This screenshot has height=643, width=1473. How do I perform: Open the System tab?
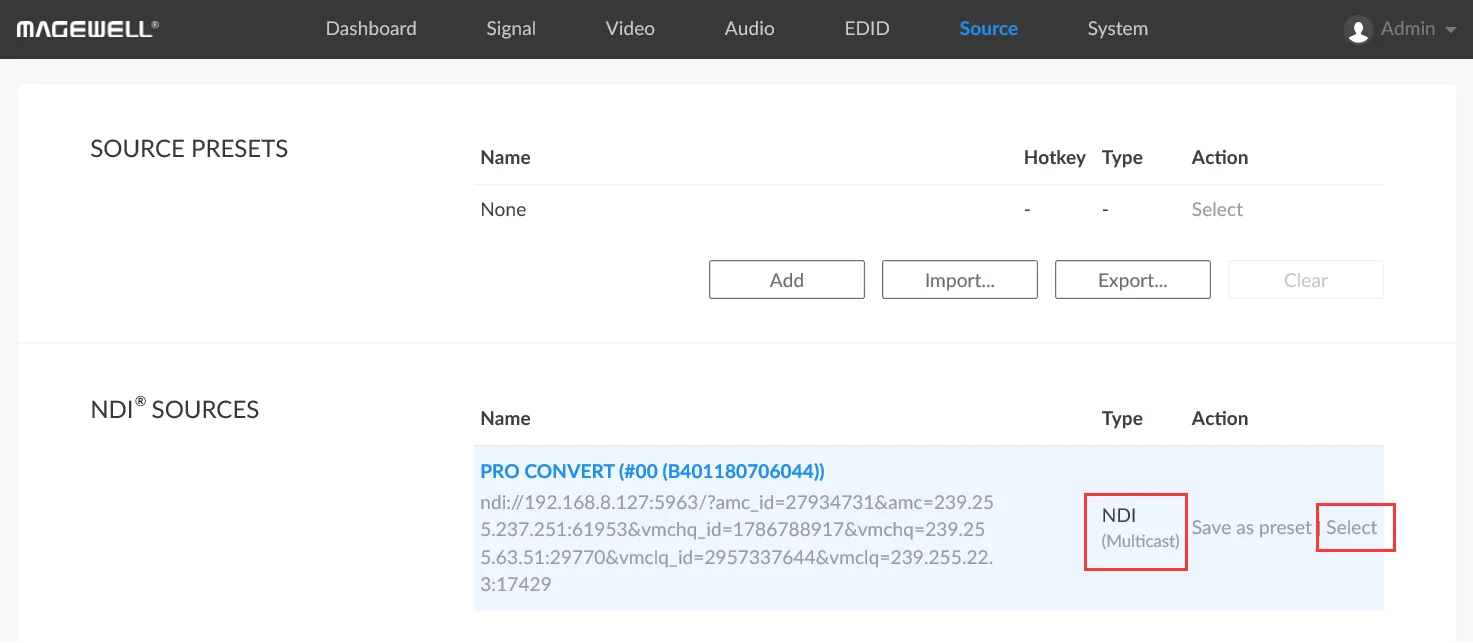[1118, 29]
